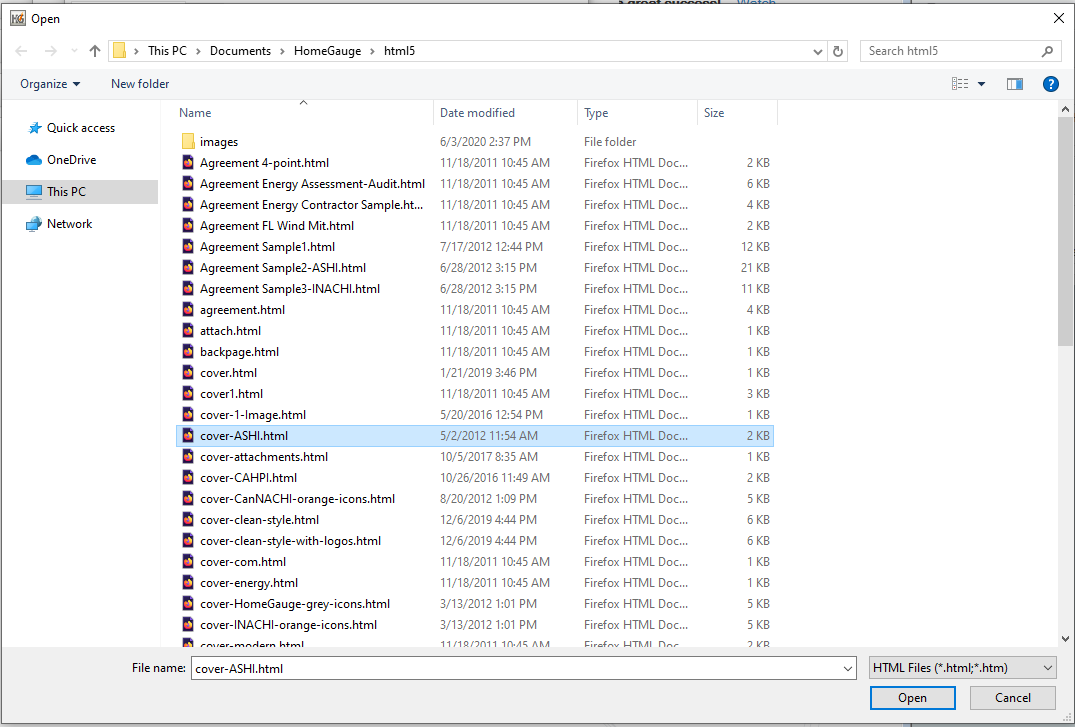Click the New folder button
This screenshot has height=727, width=1075.
(x=140, y=84)
